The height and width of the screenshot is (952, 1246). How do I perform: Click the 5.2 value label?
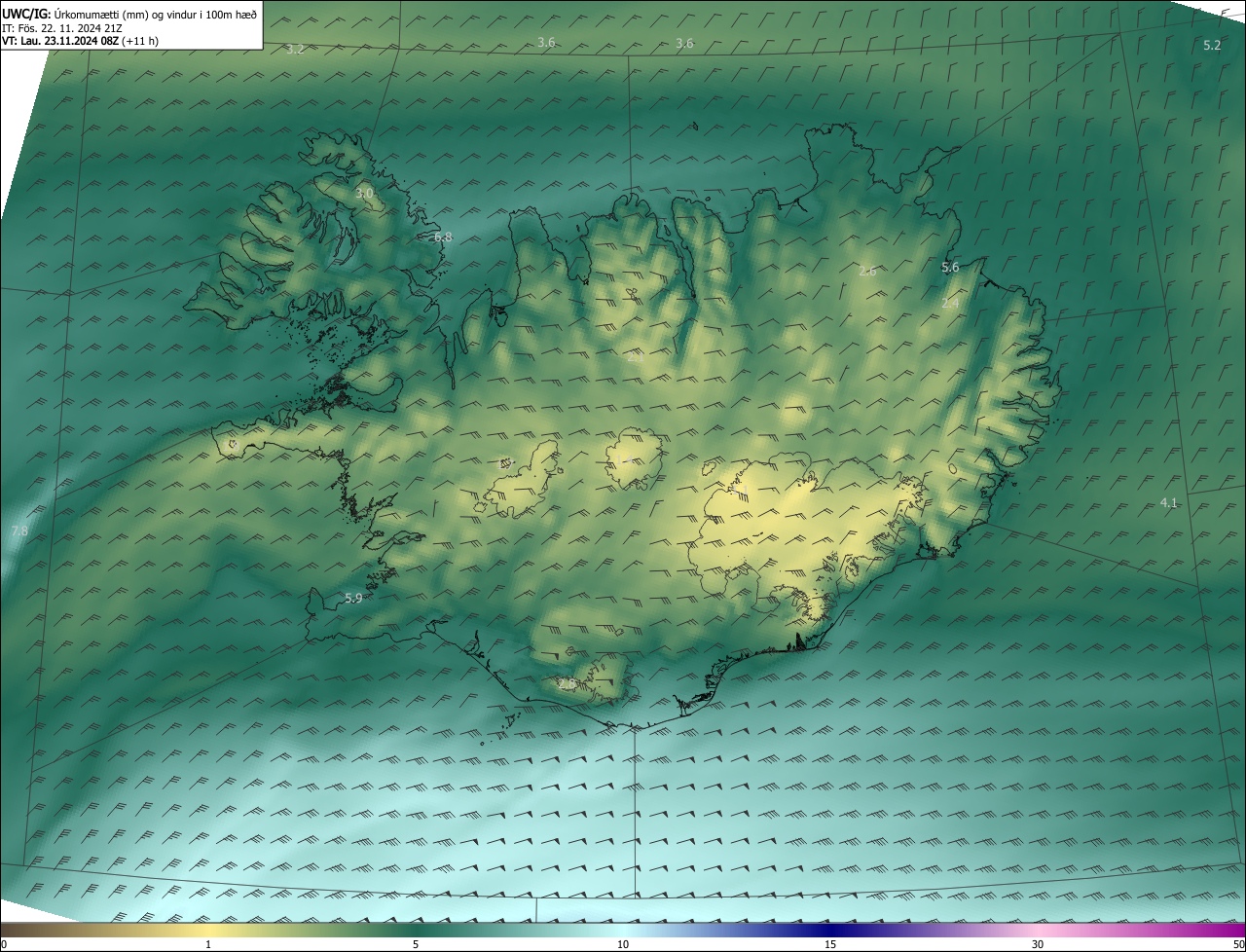[1212, 46]
